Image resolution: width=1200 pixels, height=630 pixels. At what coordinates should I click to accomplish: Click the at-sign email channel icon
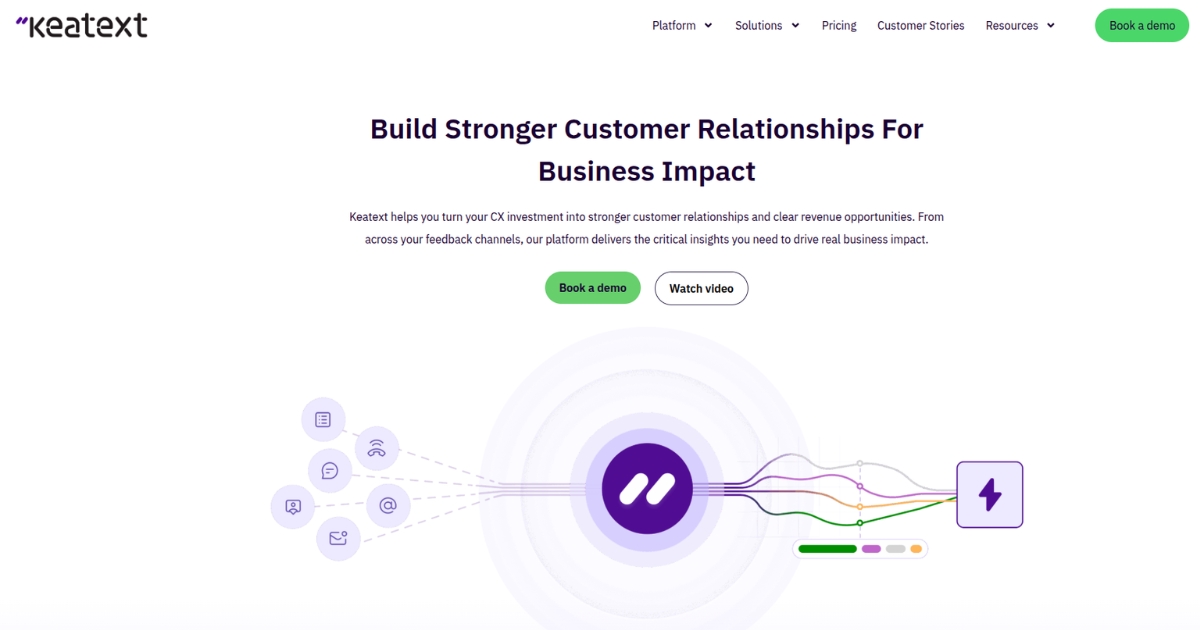[x=388, y=506]
